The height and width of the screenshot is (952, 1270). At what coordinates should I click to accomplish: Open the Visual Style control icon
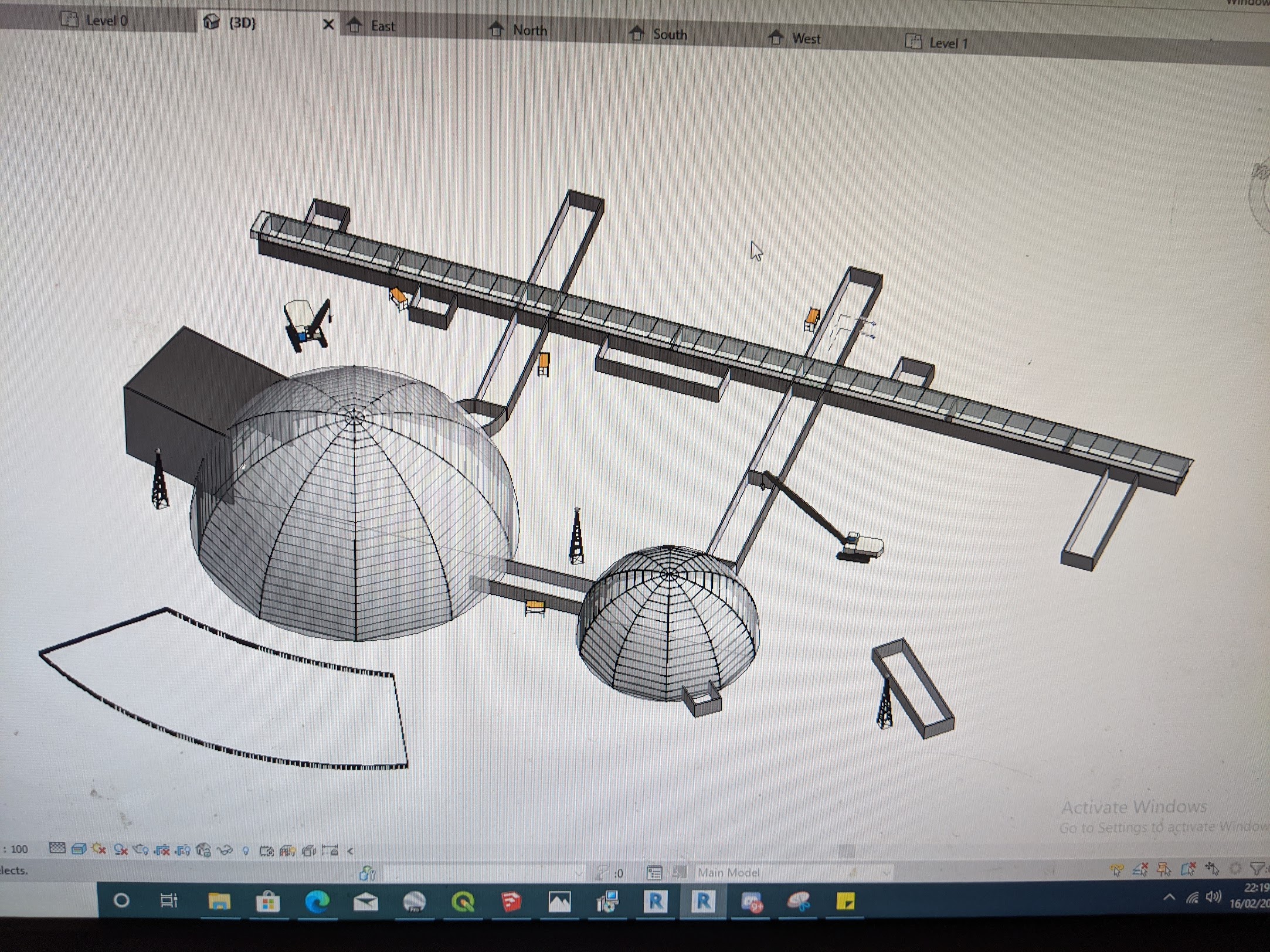tap(79, 849)
